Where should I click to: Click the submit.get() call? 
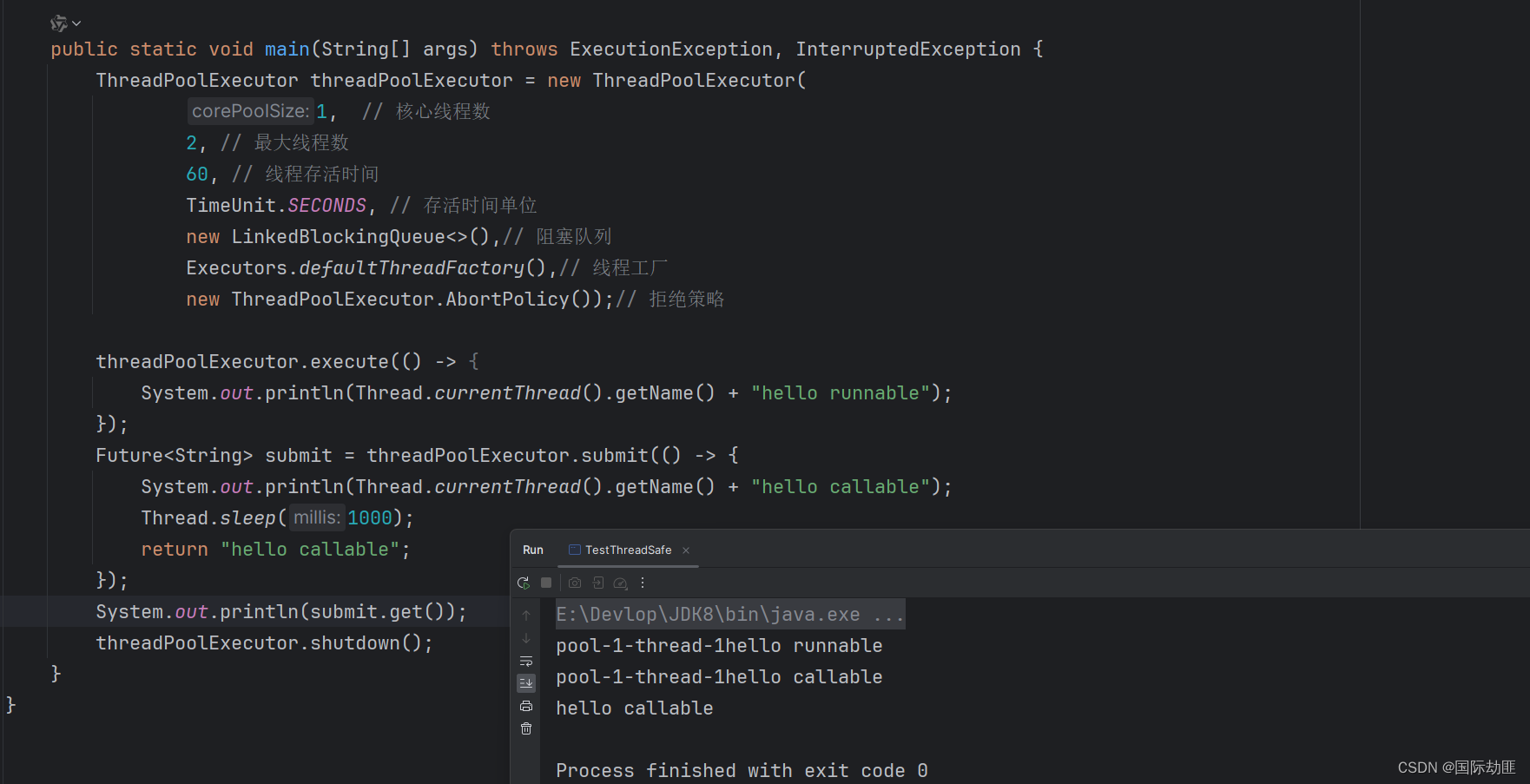[378, 612]
